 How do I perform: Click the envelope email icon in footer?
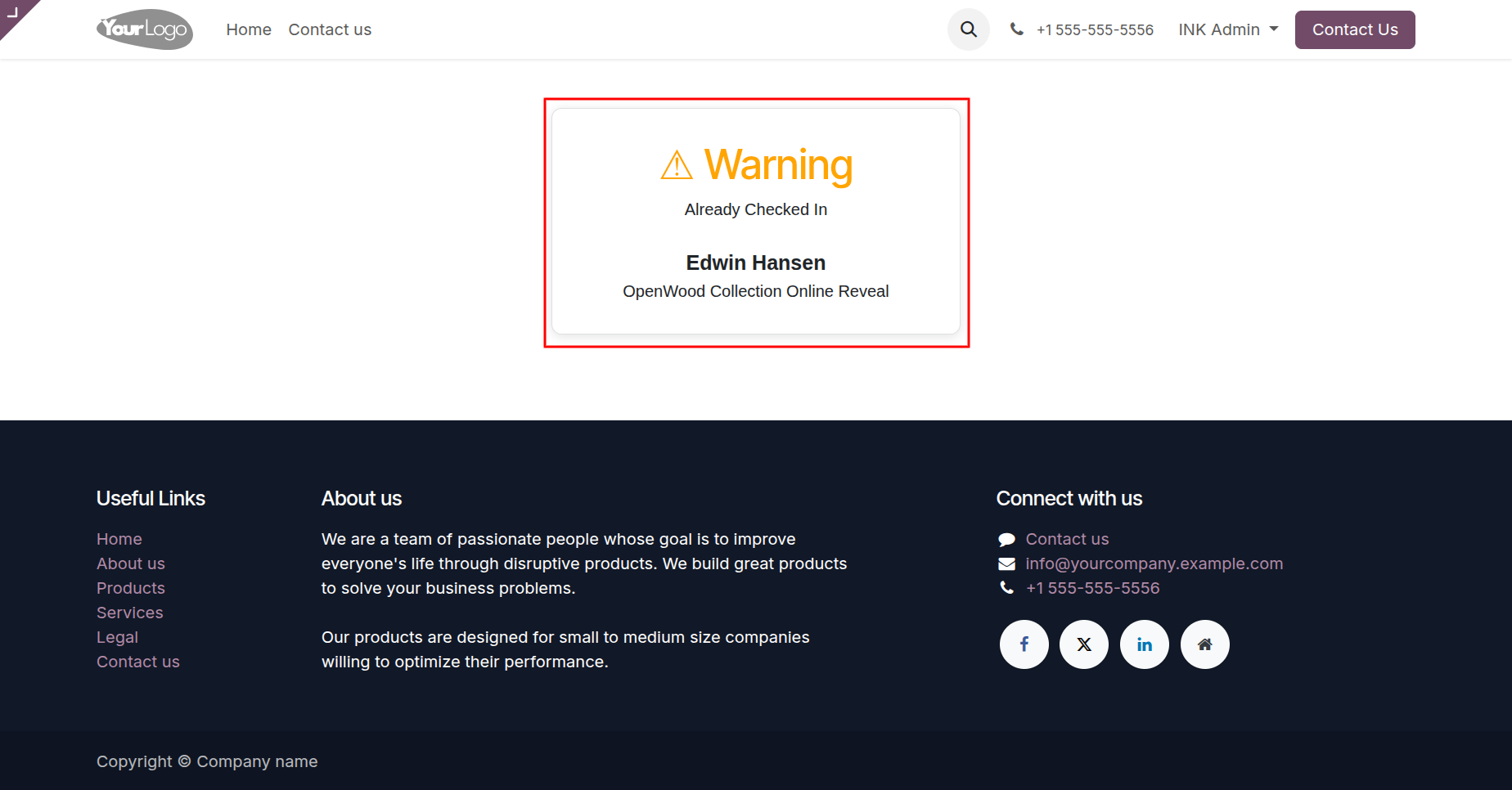1006,564
